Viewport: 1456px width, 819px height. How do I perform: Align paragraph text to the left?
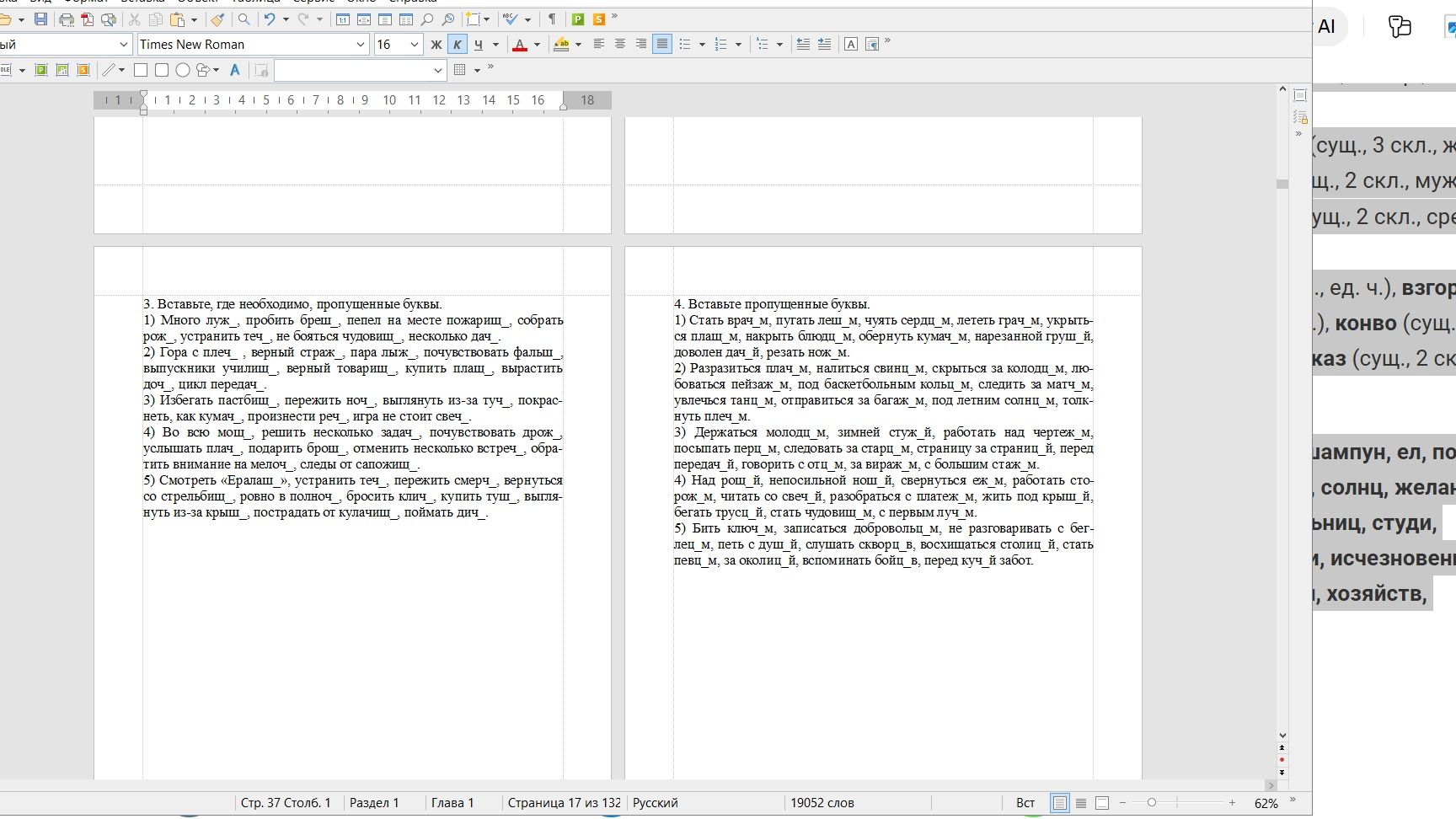(x=599, y=45)
